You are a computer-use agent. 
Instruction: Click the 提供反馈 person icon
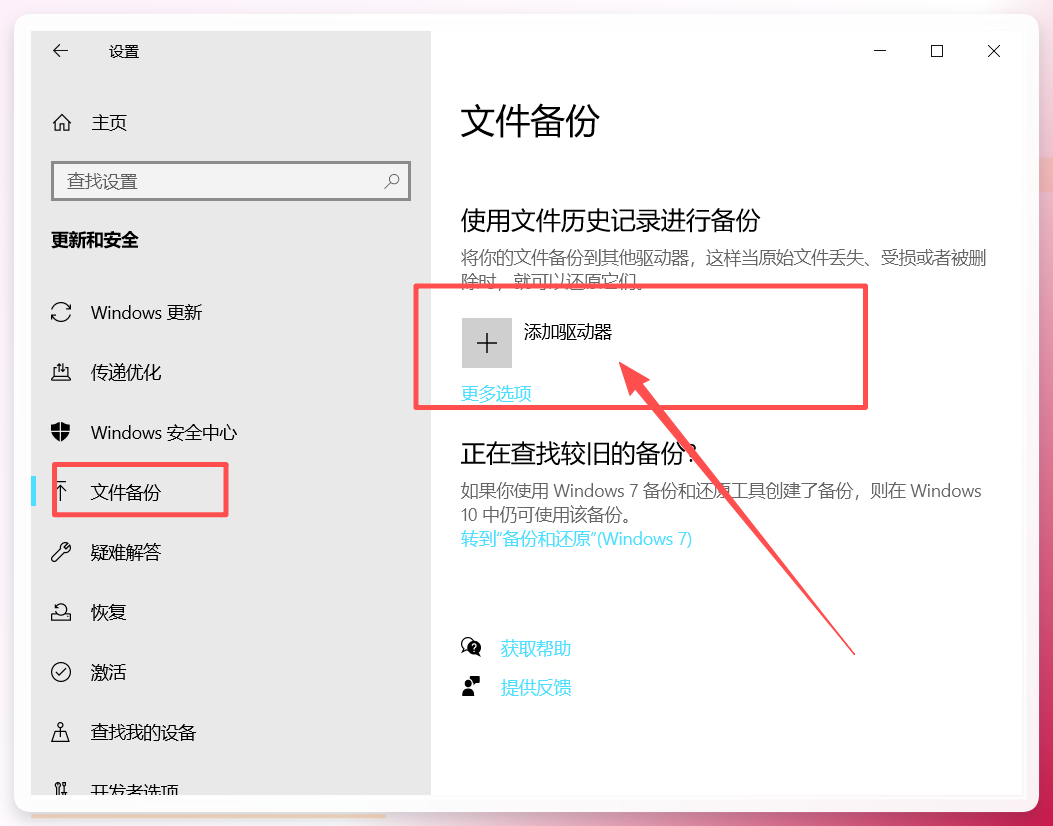coord(471,686)
